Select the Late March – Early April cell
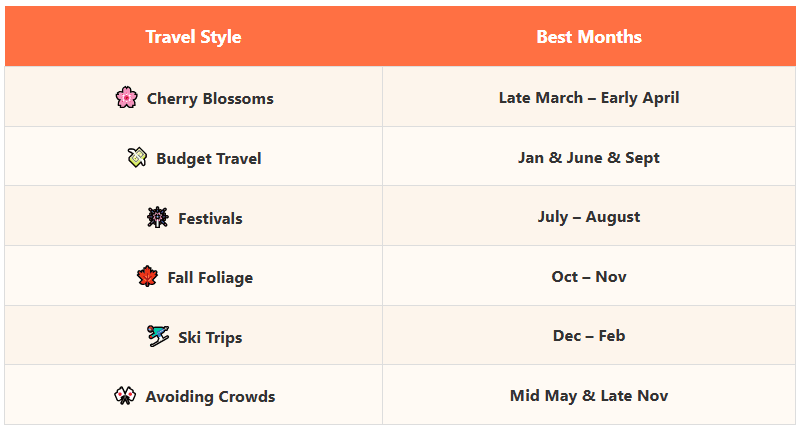 [589, 97]
